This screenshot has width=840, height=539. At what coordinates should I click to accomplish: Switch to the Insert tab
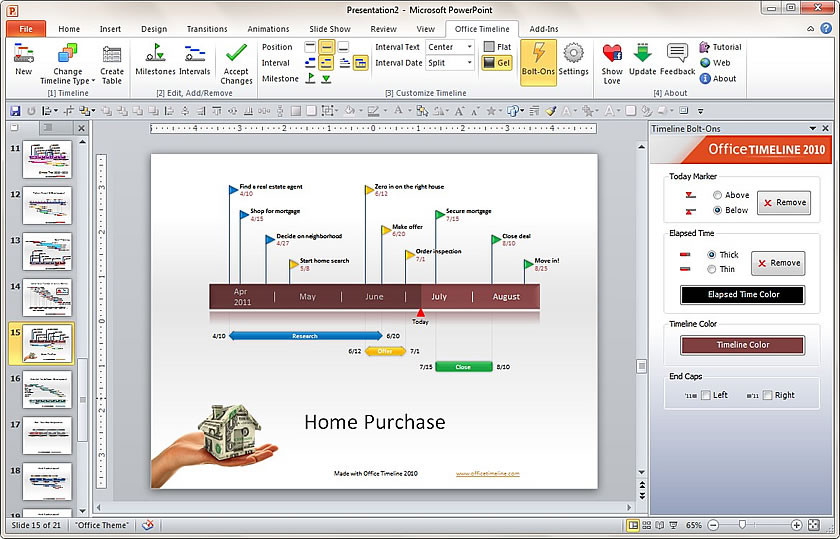pos(110,29)
